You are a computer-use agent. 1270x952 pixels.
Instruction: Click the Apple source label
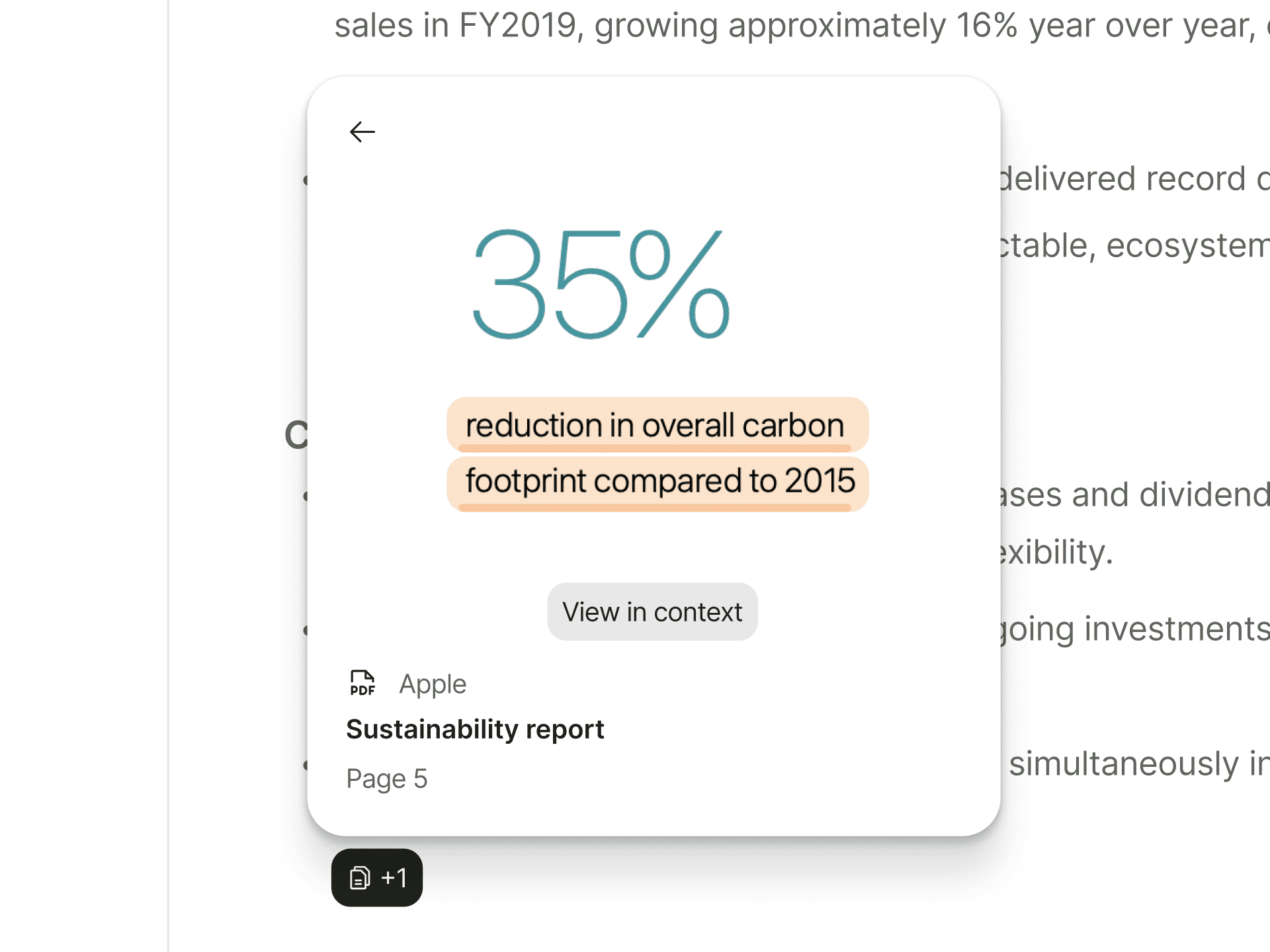pos(433,684)
